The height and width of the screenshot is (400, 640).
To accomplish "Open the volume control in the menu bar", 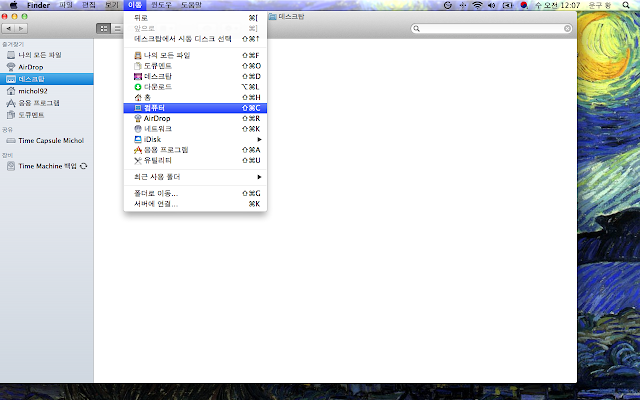I will [492, 5].
